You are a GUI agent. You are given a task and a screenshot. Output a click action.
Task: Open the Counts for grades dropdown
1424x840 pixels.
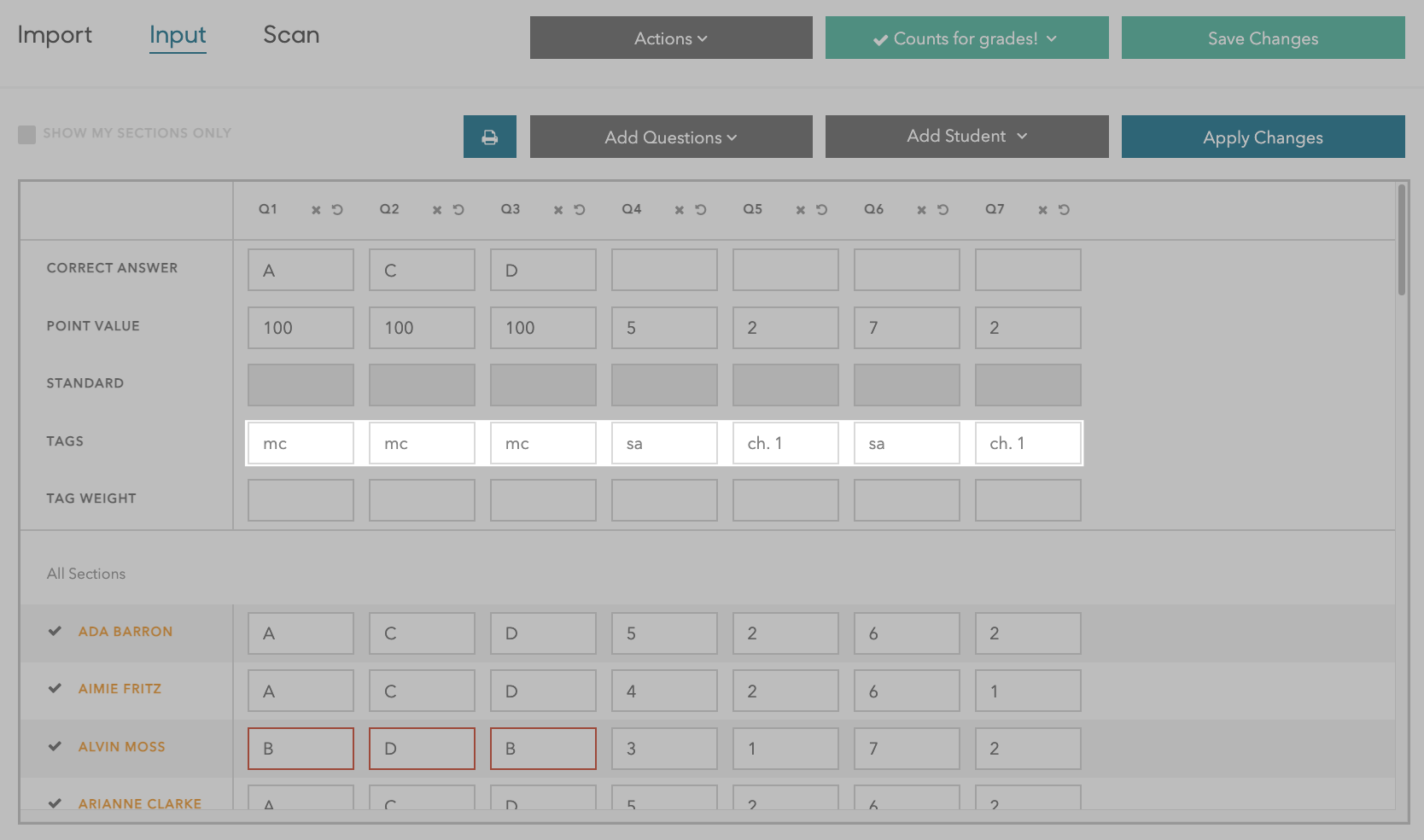pos(966,38)
